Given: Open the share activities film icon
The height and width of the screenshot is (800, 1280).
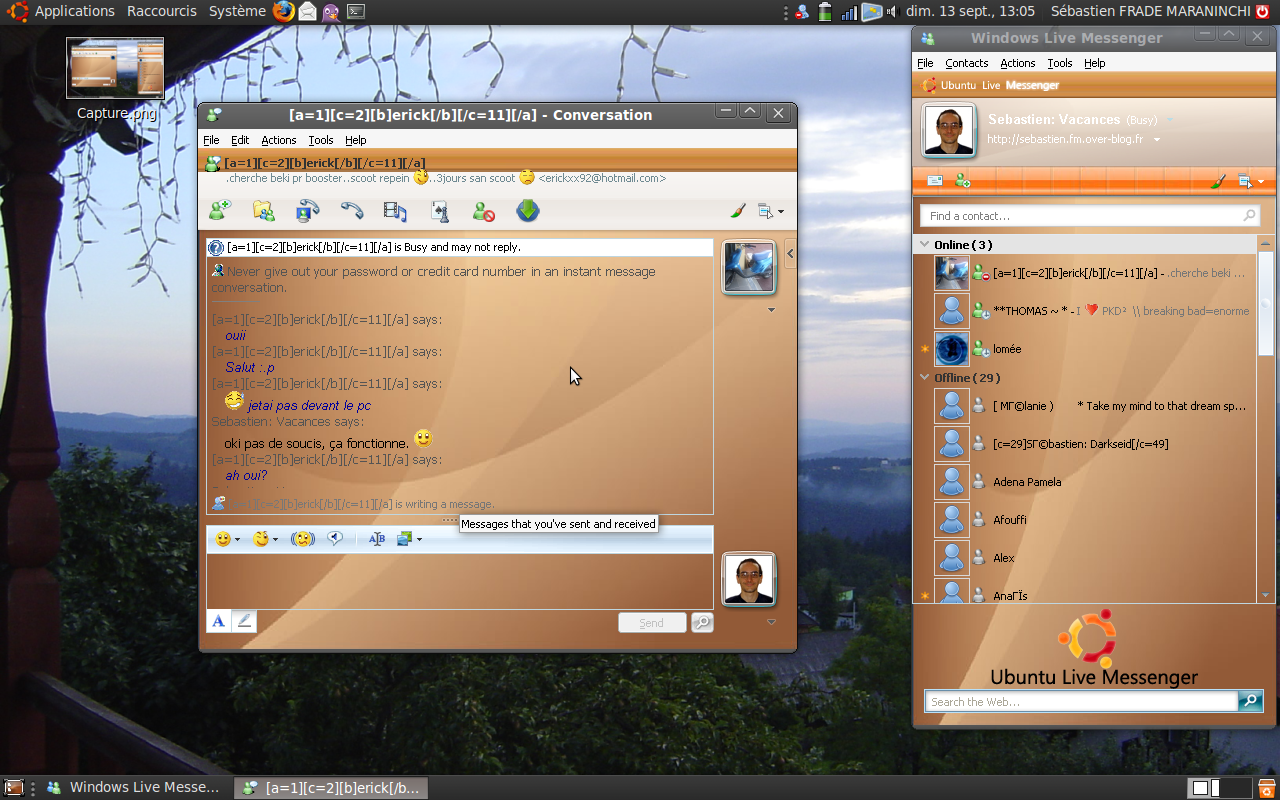Looking at the screenshot, I should tap(395, 211).
